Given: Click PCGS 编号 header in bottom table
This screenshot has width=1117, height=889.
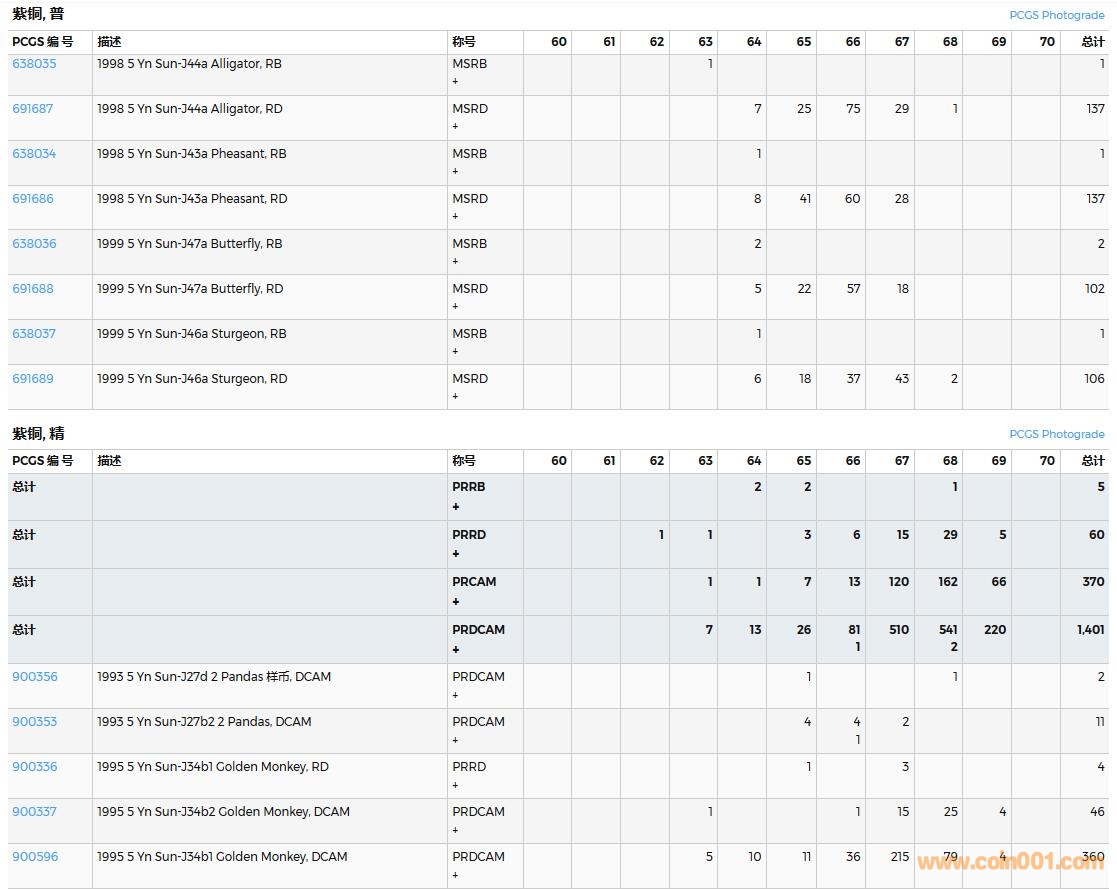Looking at the screenshot, I should click(x=42, y=460).
